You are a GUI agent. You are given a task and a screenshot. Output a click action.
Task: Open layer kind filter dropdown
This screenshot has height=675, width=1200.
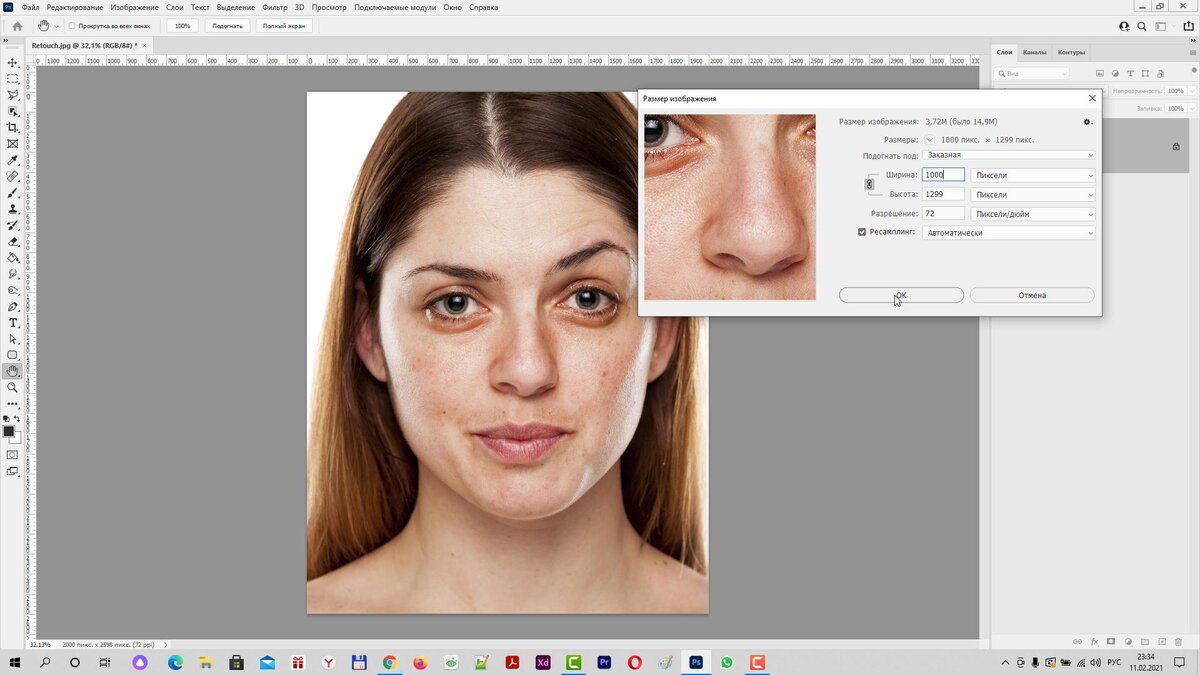click(1032, 74)
